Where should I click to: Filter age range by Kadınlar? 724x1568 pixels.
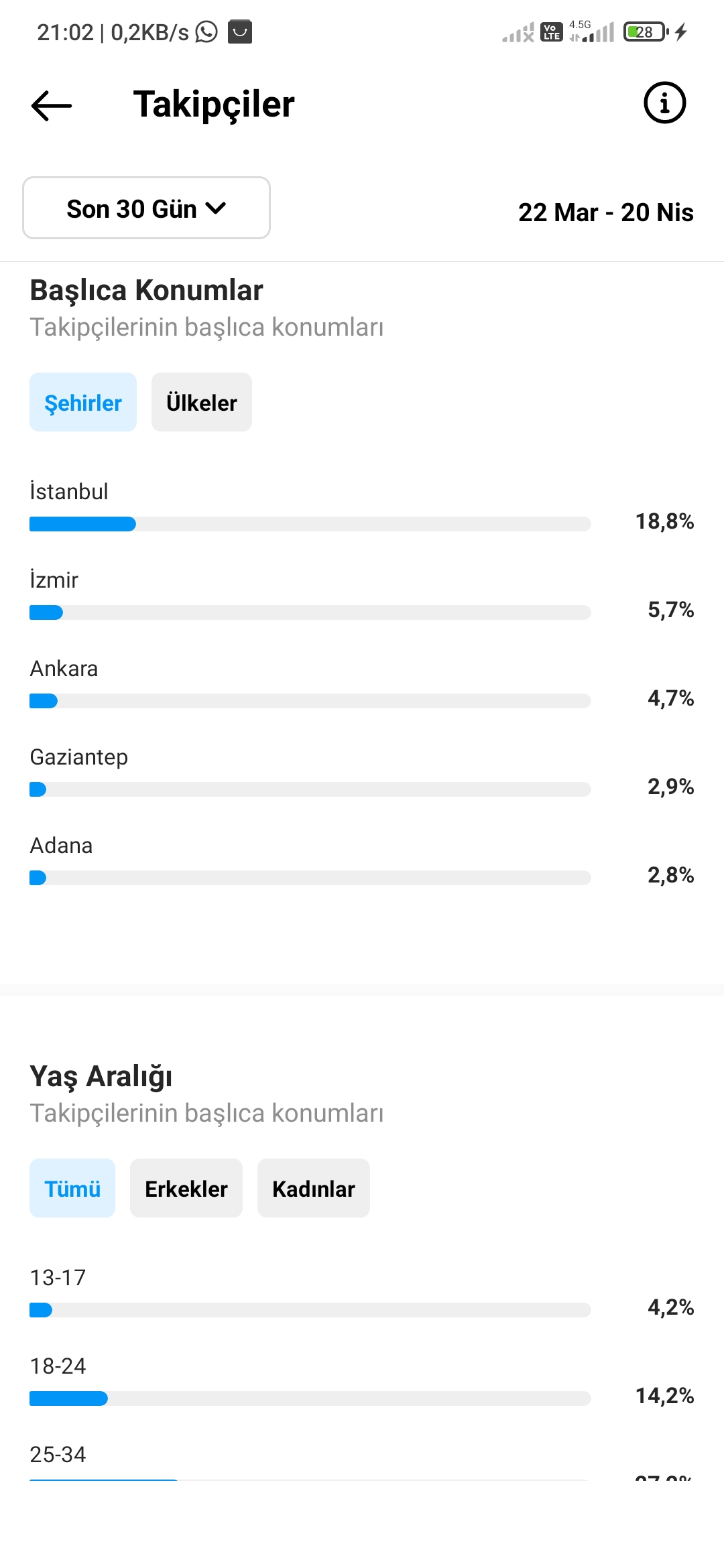[x=314, y=1188]
